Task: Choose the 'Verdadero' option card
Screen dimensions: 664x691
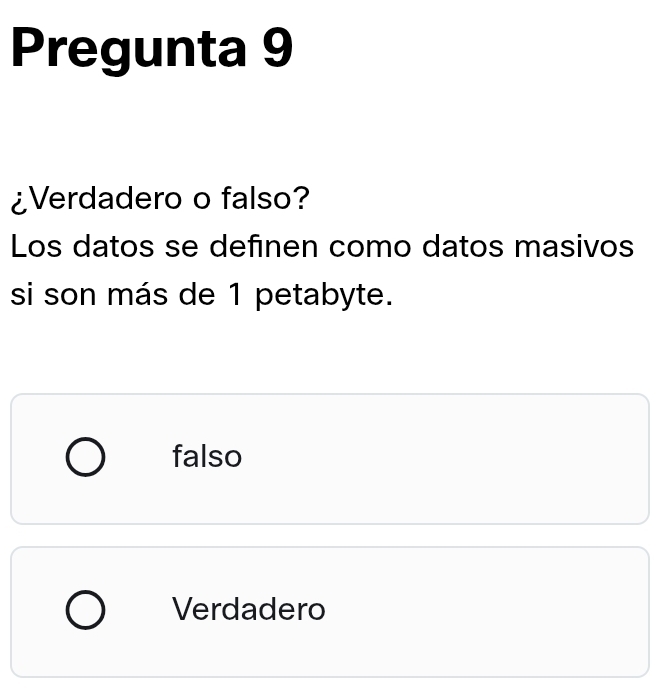Action: coord(330,612)
